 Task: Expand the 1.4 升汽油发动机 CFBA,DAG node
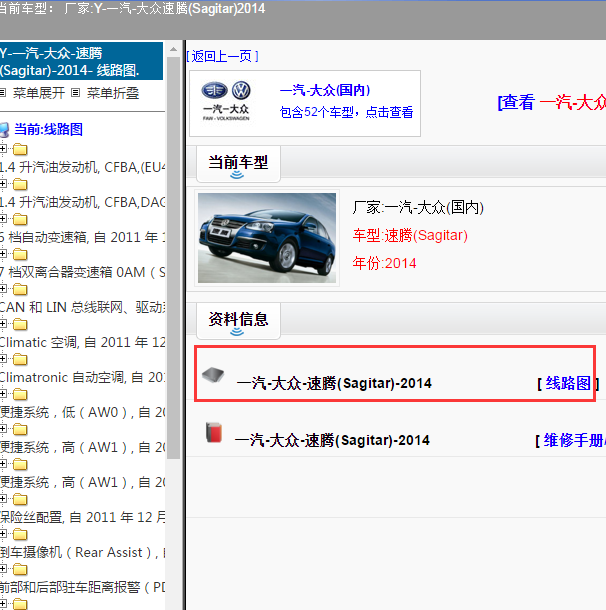point(3,184)
